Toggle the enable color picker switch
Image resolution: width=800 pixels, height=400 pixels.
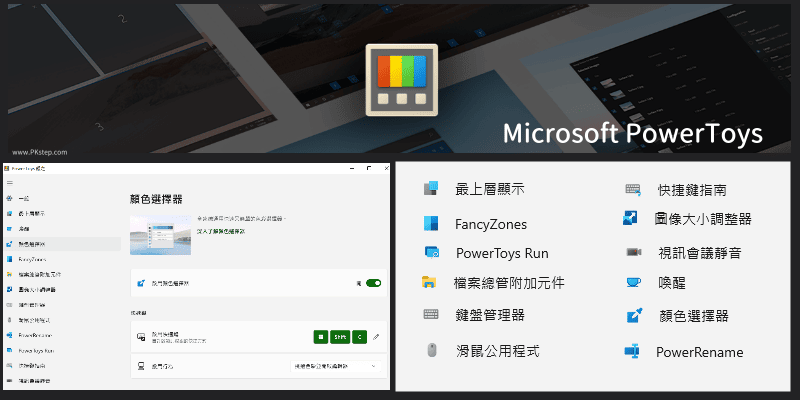(373, 283)
